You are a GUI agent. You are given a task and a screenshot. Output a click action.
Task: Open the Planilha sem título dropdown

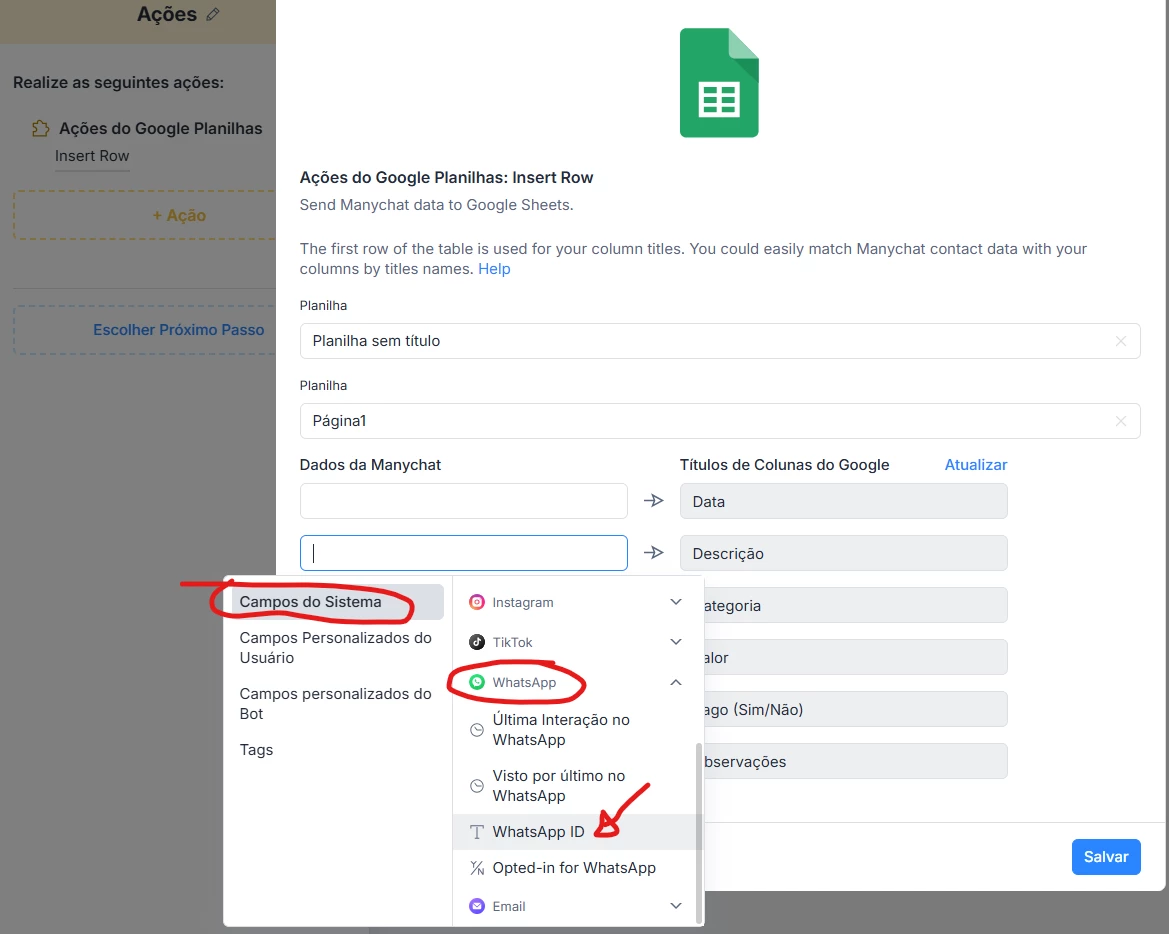point(719,341)
